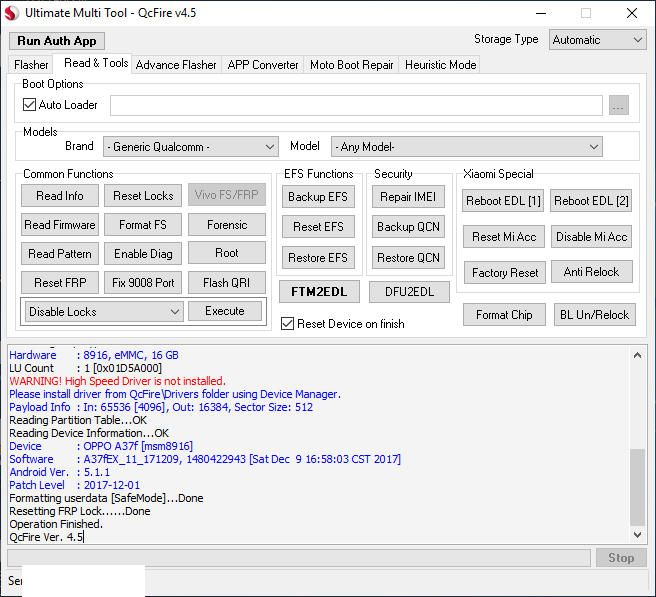Click the Disable Mi Acc button
Viewport: 656px width, 597px height.
coord(592,237)
